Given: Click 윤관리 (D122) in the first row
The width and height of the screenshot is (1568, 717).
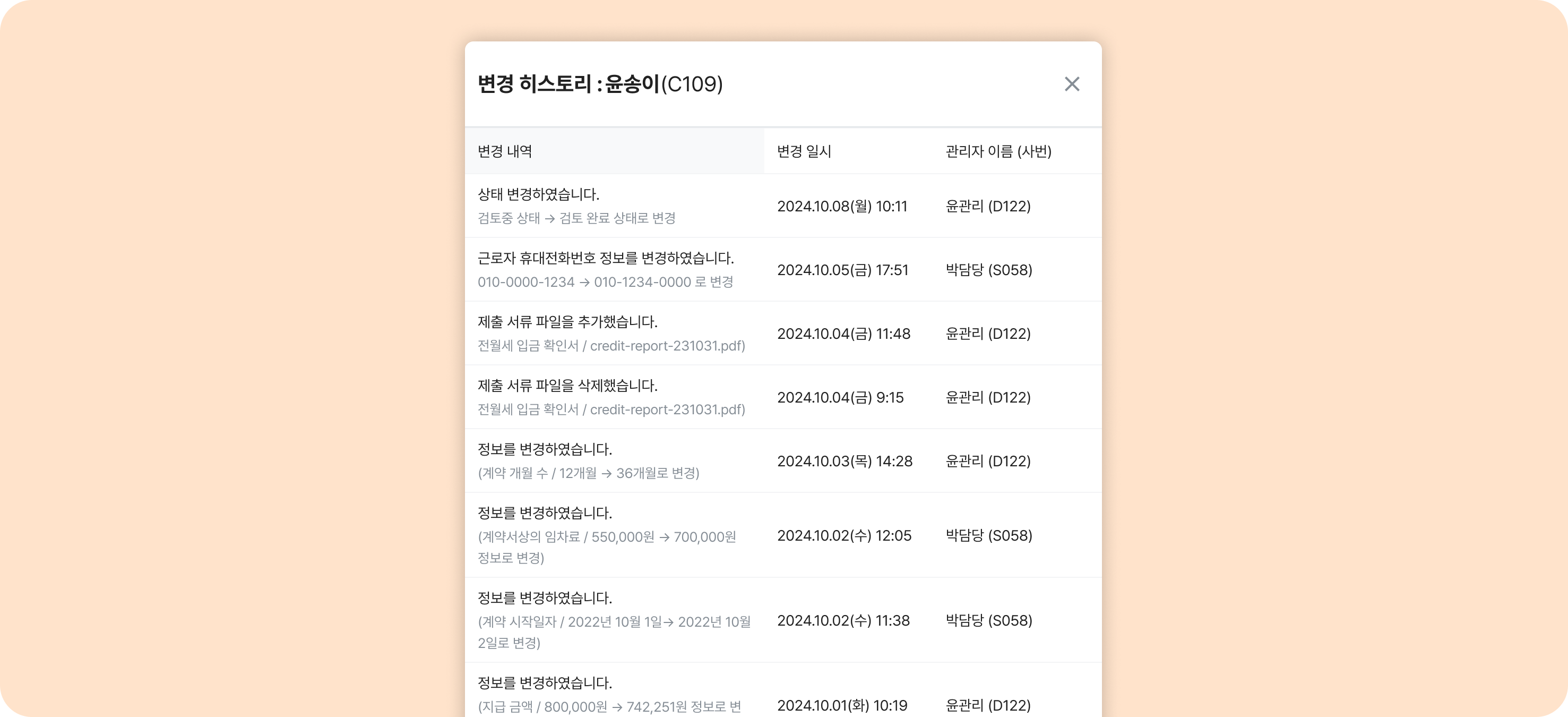Looking at the screenshot, I should (987, 207).
